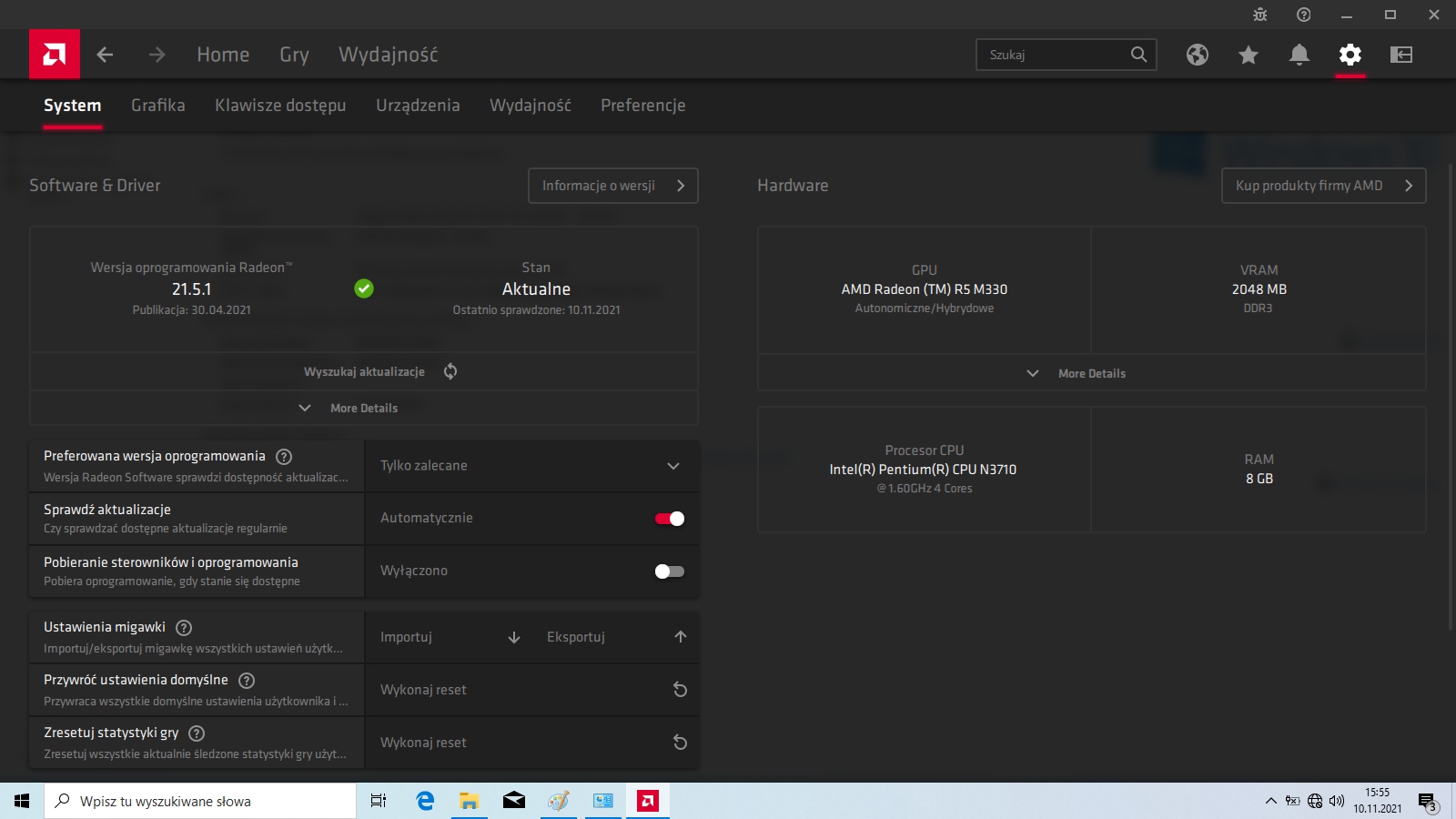Click the bug report icon
The width and height of the screenshot is (1456, 819).
[x=1260, y=15]
